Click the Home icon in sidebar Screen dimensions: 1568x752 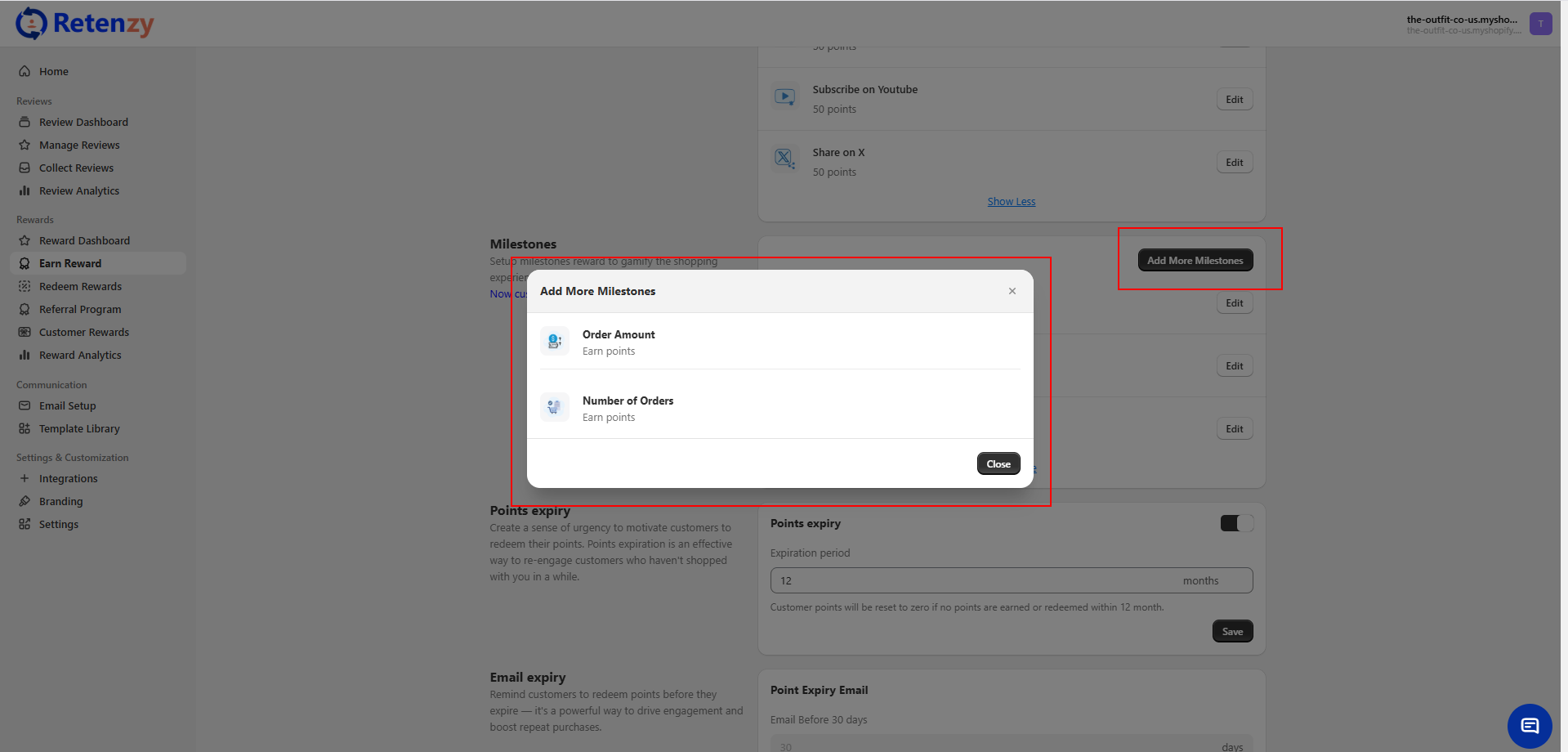pos(25,71)
